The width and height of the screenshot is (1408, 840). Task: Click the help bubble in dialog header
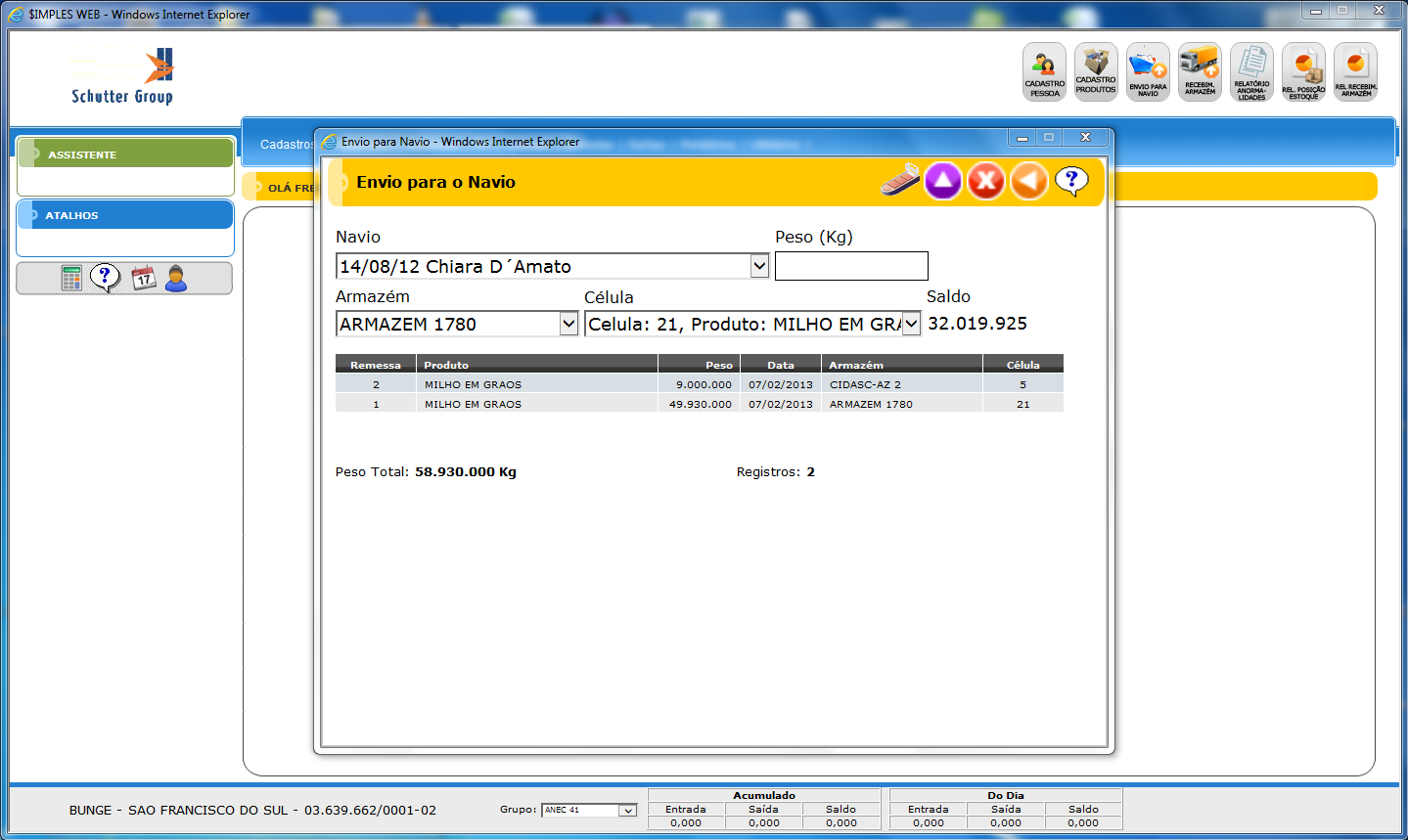click(1071, 181)
